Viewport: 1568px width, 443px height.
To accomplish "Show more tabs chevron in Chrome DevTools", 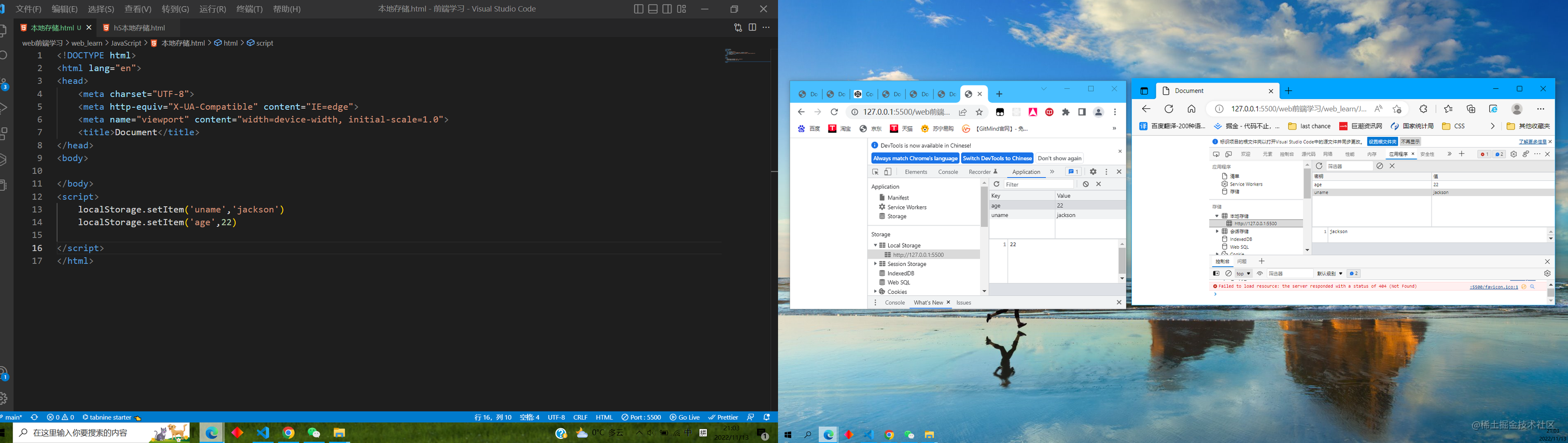I will point(1052,172).
